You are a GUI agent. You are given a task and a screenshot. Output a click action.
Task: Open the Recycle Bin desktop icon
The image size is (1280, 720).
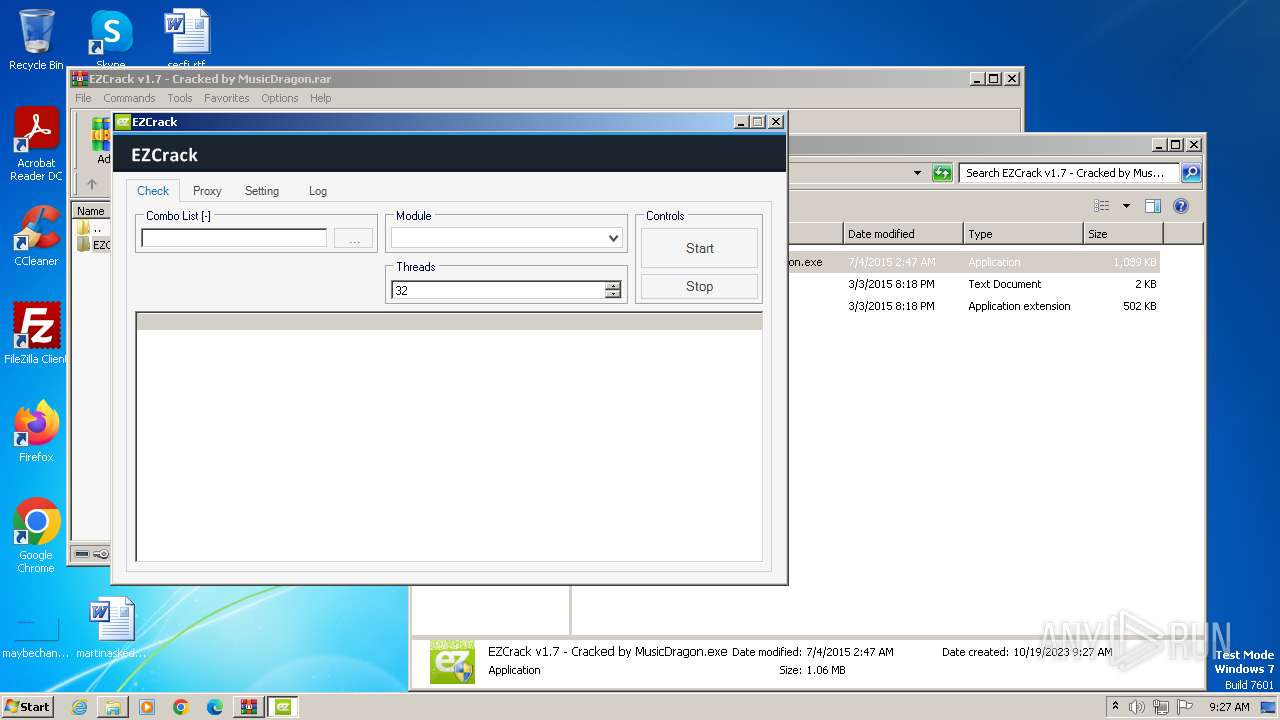(36, 40)
